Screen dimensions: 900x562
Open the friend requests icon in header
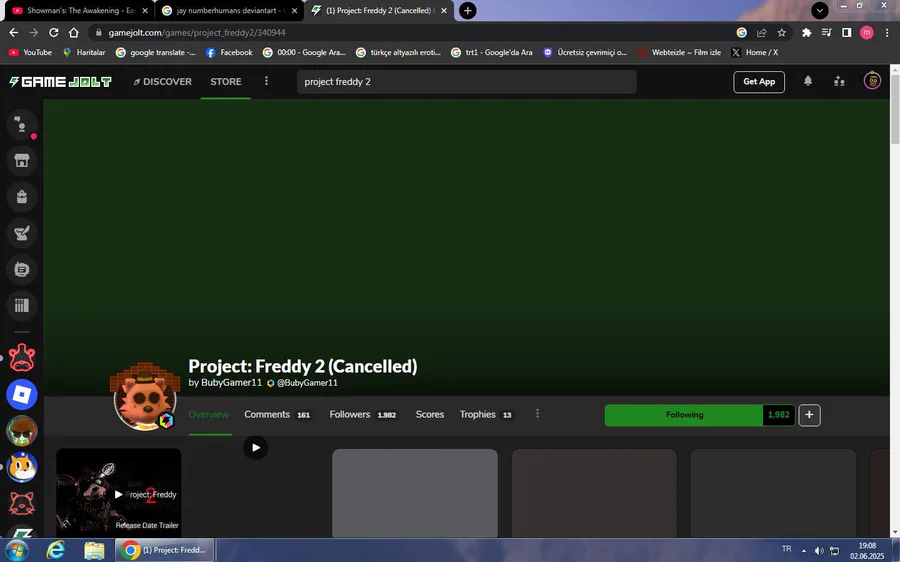click(839, 81)
